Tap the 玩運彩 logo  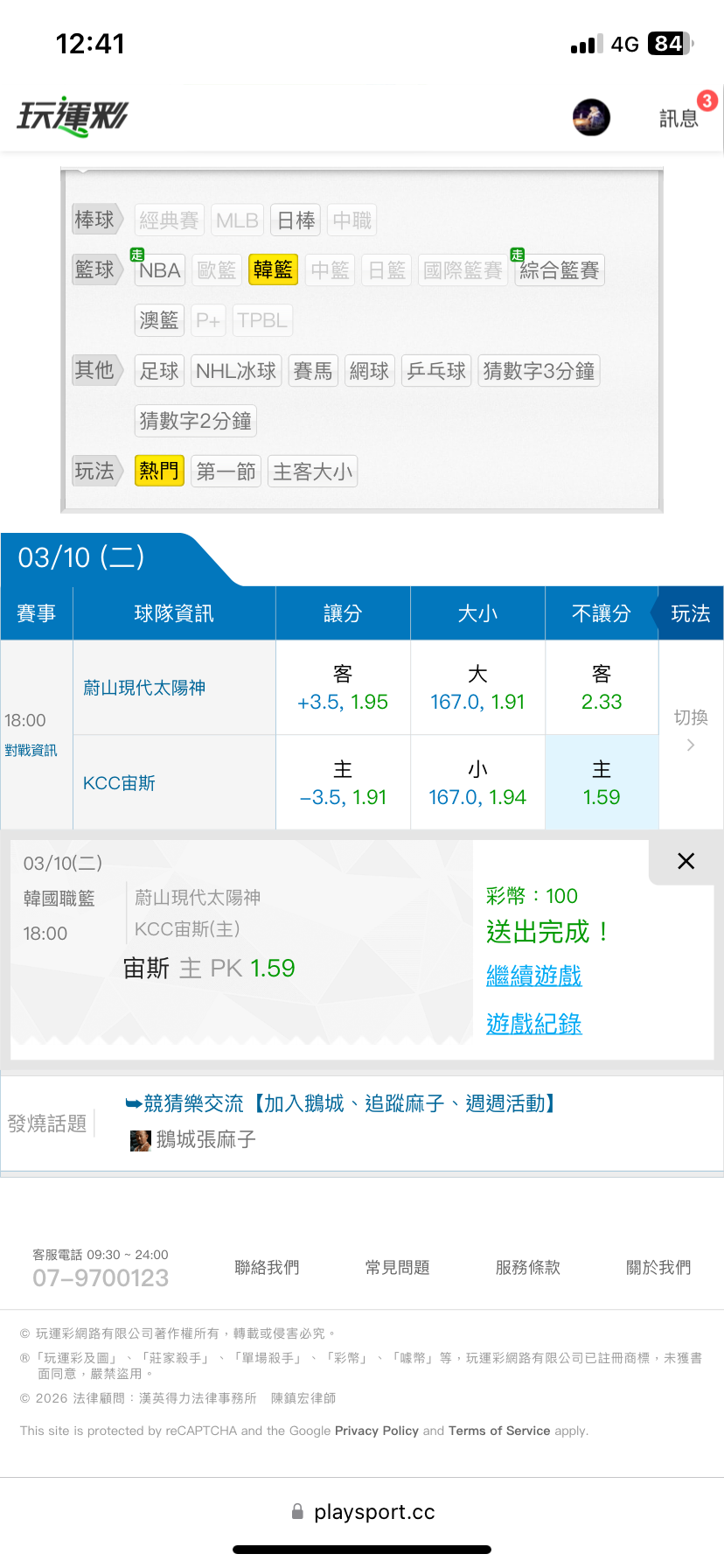point(73,116)
